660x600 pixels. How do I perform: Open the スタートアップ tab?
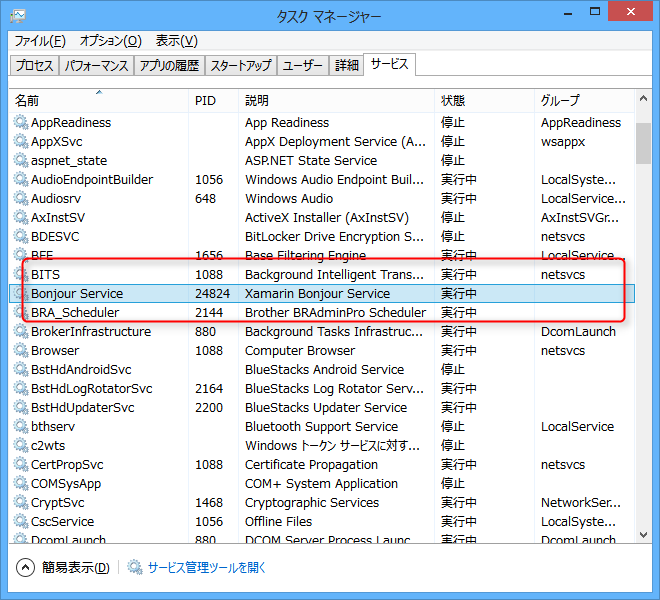coord(240,66)
